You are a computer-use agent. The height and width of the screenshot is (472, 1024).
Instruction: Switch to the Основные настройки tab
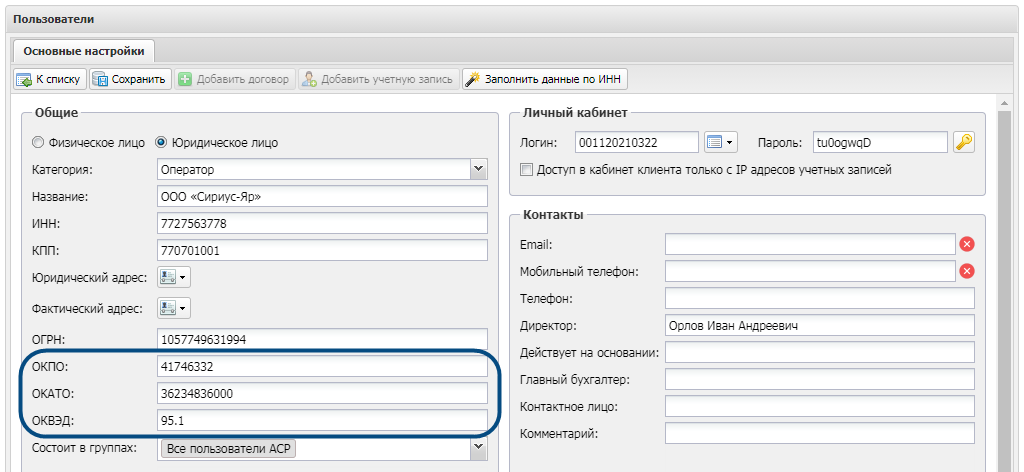tap(84, 51)
